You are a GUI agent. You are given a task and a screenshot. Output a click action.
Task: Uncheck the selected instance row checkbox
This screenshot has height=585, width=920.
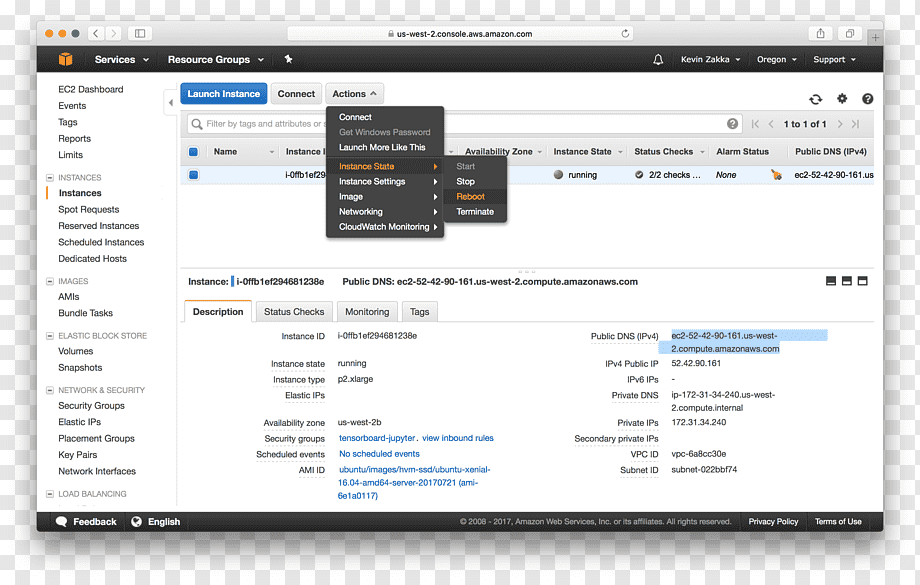(x=193, y=175)
